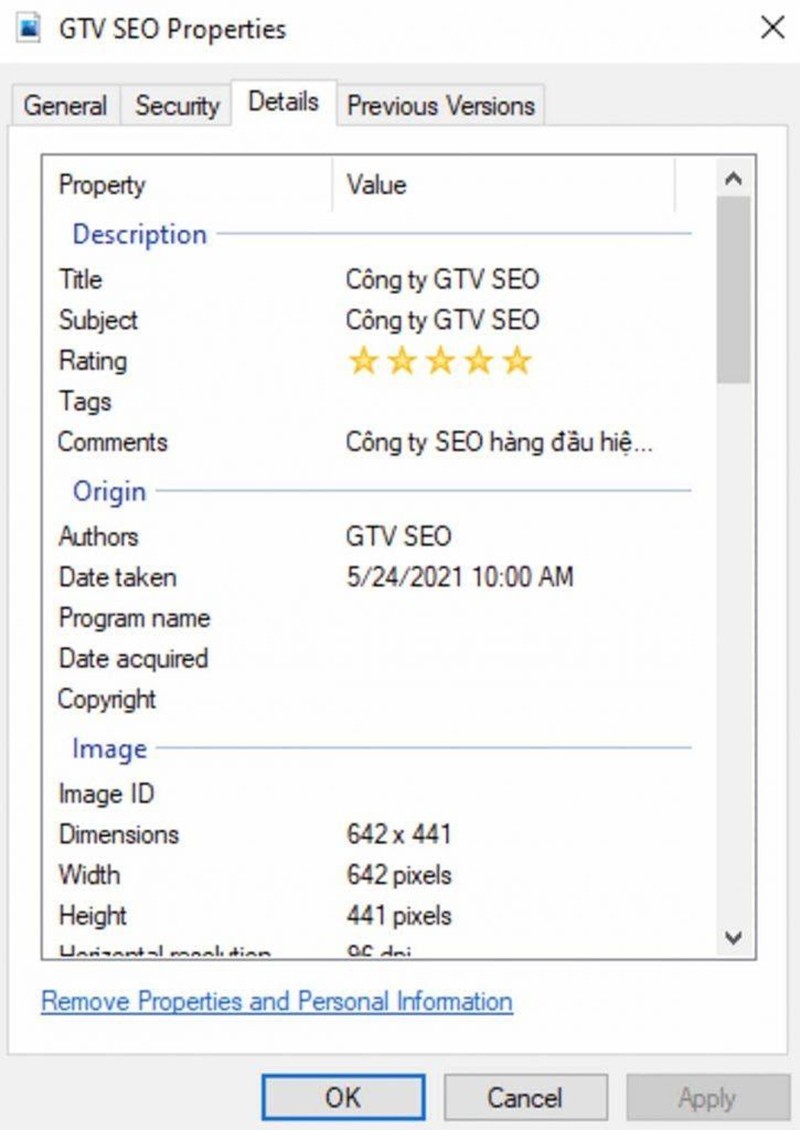Click the Property column header

187,185
